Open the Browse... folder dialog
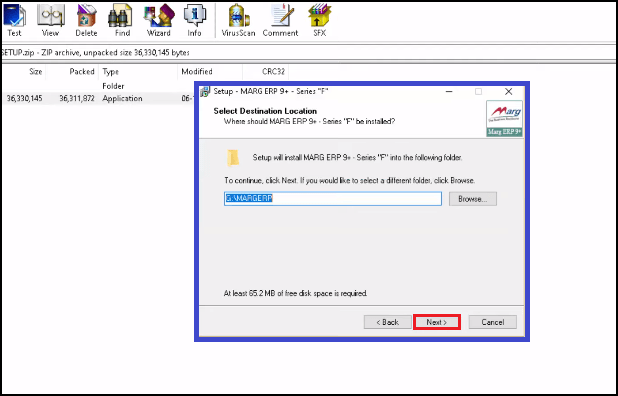This screenshot has width=618, height=396. coord(473,199)
